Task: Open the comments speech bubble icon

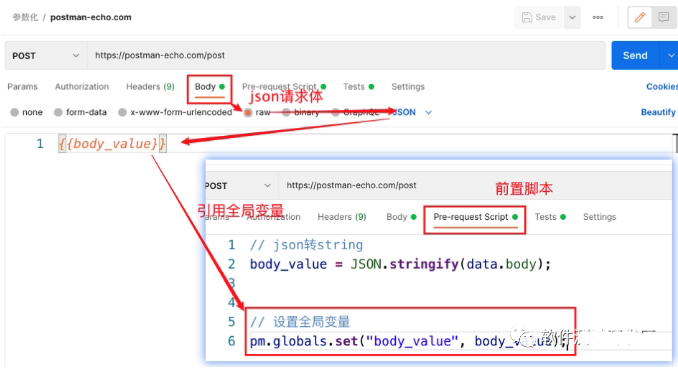Action: [663, 17]
